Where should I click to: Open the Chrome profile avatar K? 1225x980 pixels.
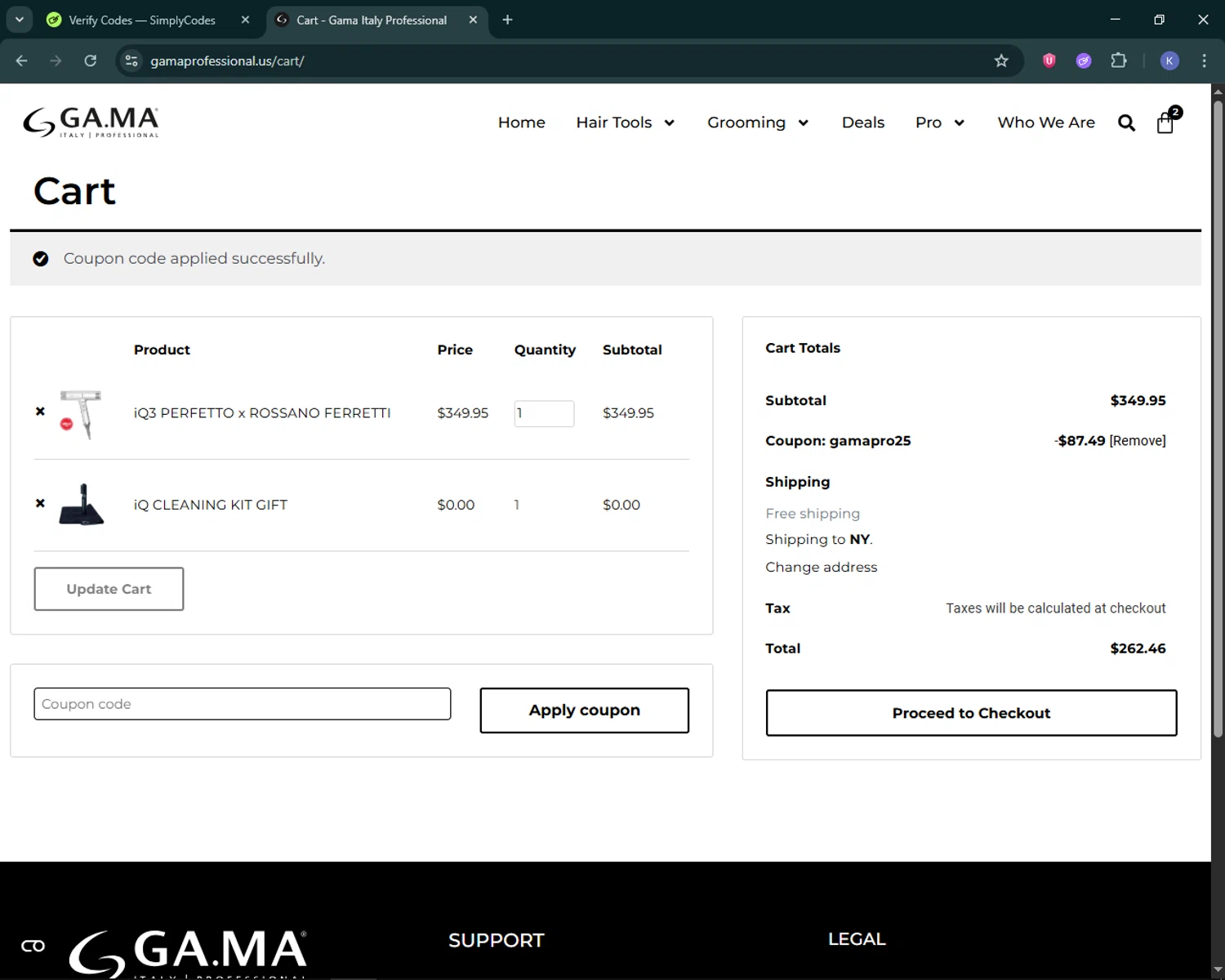point(1169,60)
